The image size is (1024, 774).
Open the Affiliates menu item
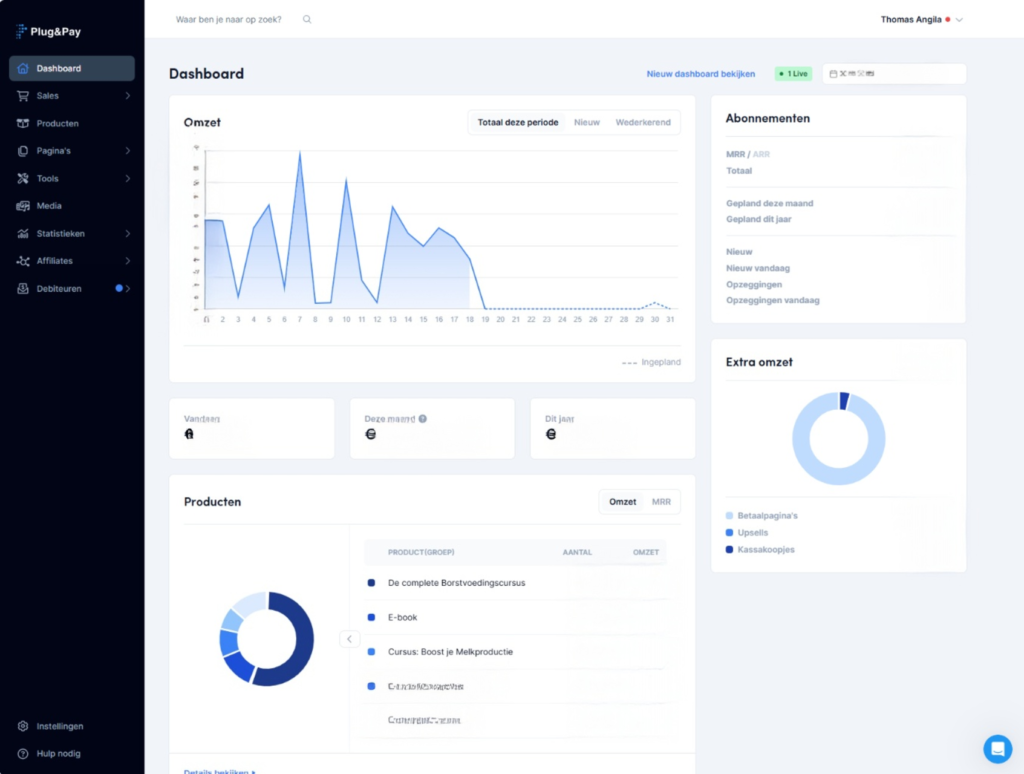pyautogui.click(x=55, y=261)
